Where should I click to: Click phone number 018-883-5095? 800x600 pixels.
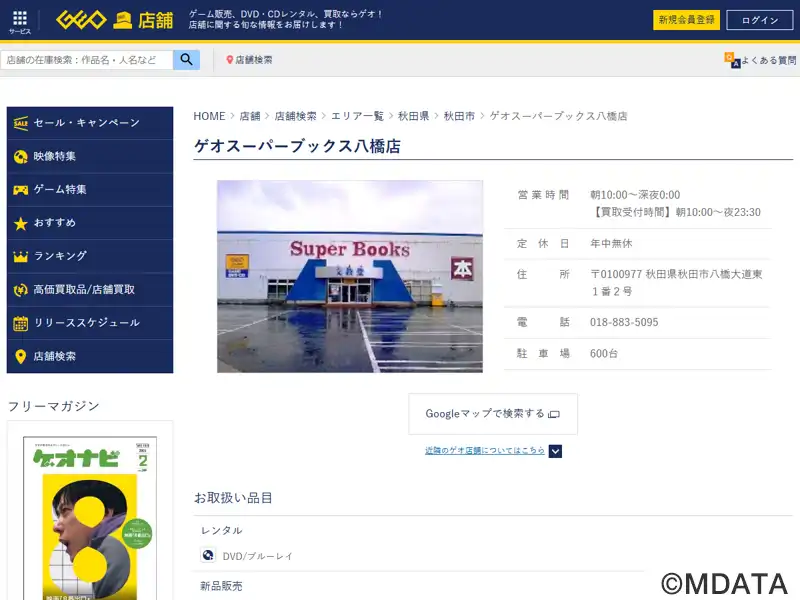point(624,322)
